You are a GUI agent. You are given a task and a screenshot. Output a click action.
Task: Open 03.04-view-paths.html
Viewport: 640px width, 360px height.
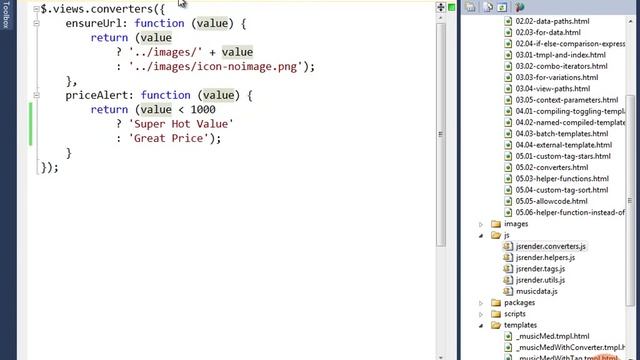coord(553,89)
